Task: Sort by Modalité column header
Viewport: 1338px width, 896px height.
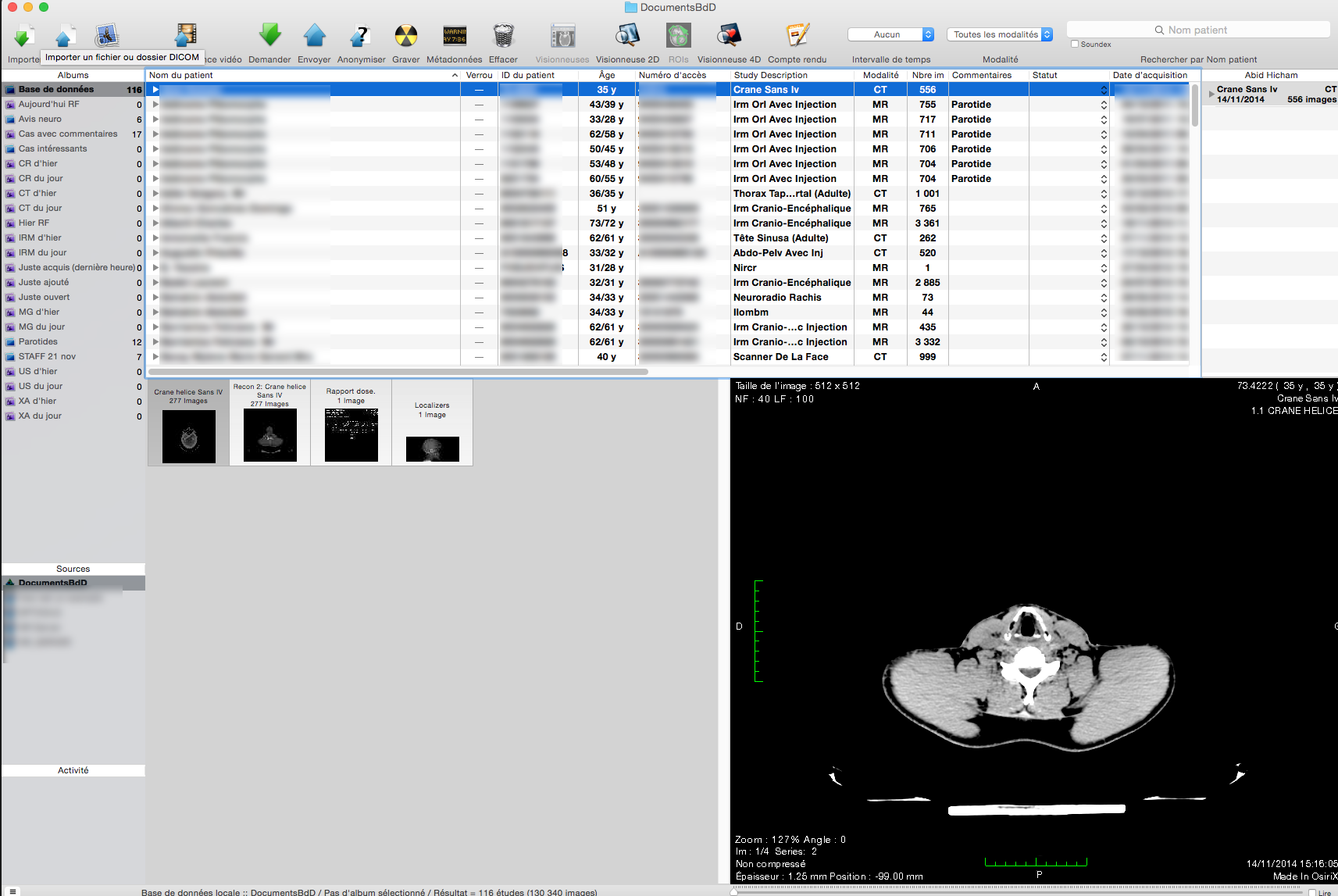Action: click(880, 76)
